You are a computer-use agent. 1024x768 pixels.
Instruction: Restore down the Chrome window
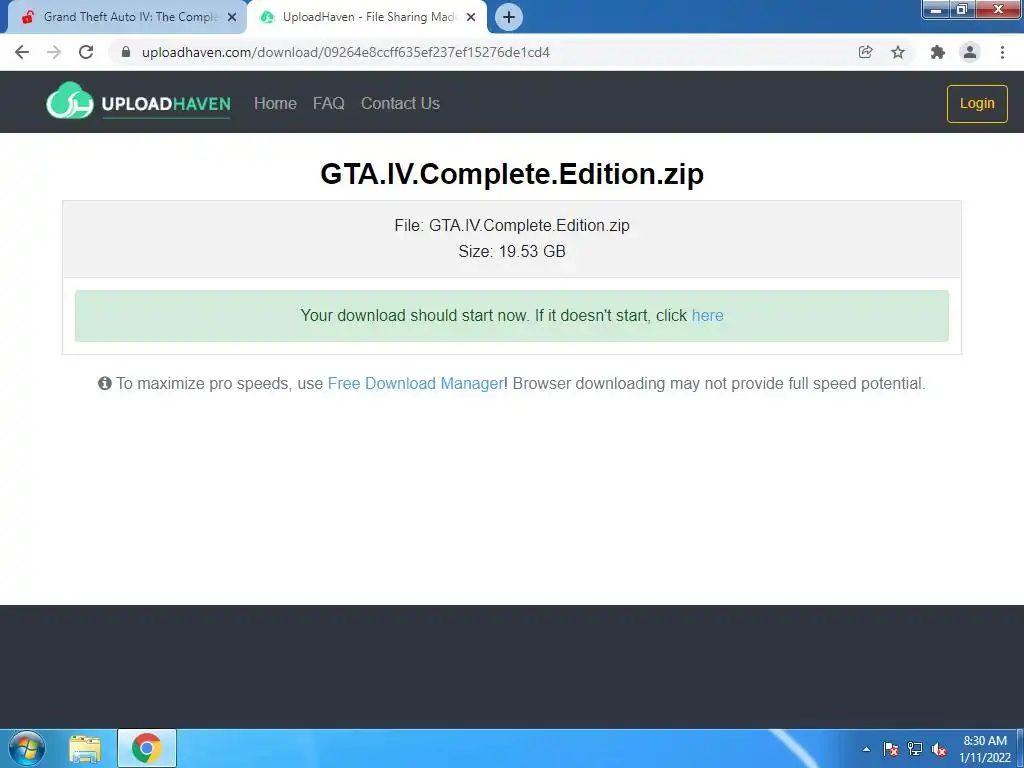tap(962, 9)
